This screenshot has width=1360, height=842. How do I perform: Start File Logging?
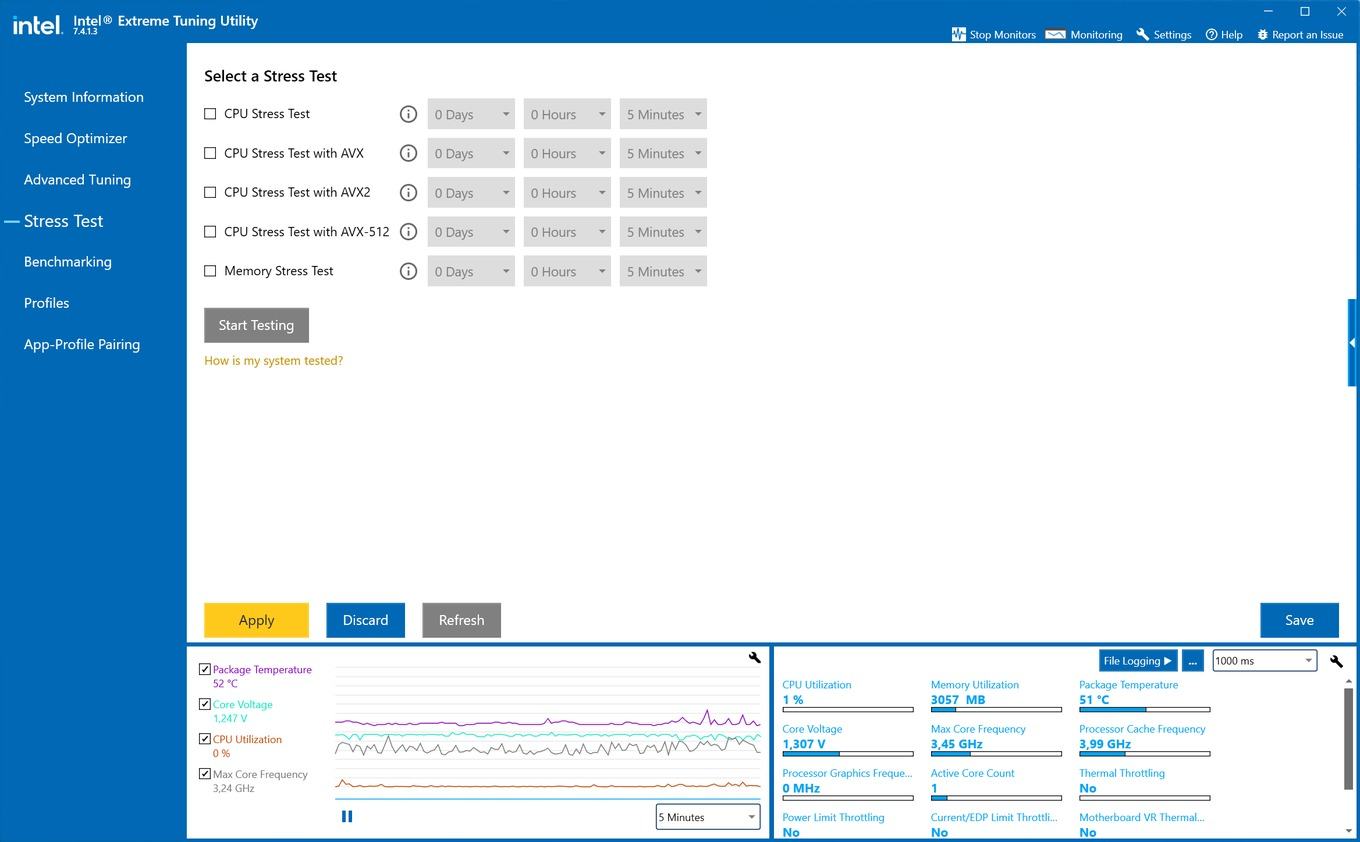[1137, 661]
